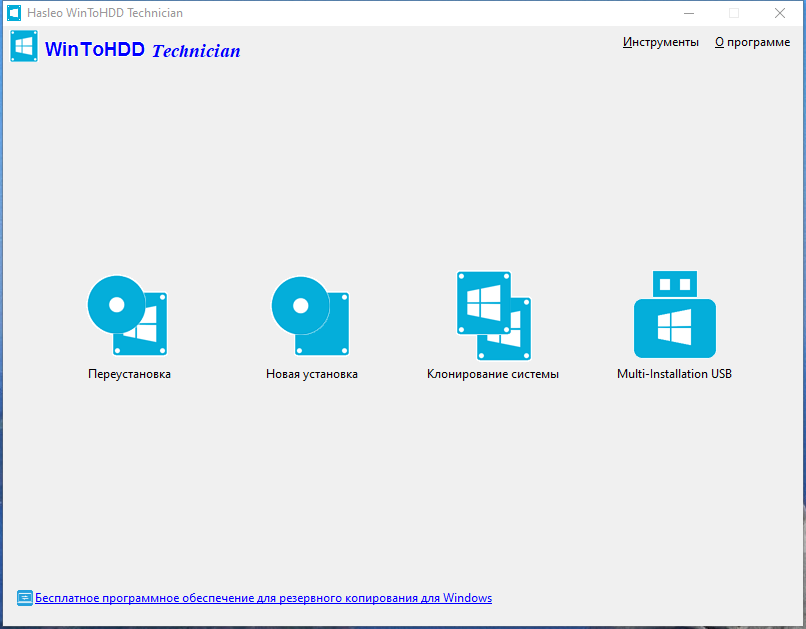Click the maximize button on the title bar
806x629 pixels.
click(x=733, y=13)
